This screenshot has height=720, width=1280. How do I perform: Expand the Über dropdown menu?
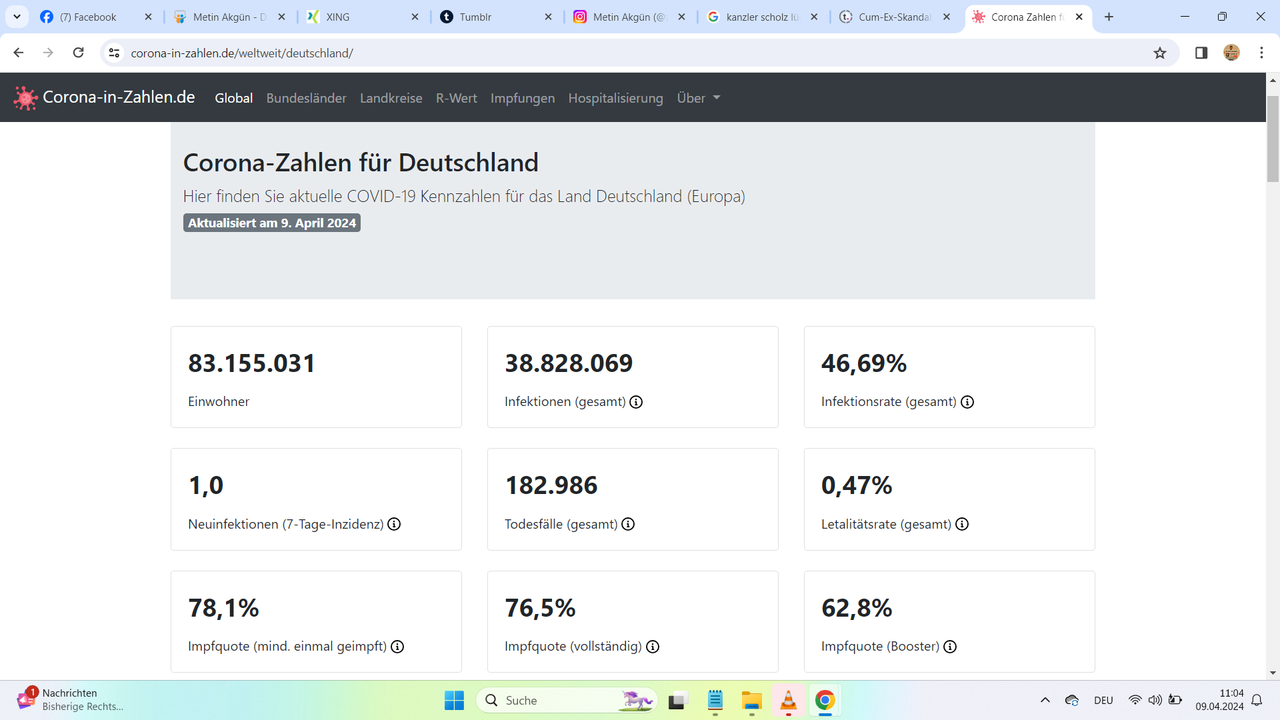697,98
